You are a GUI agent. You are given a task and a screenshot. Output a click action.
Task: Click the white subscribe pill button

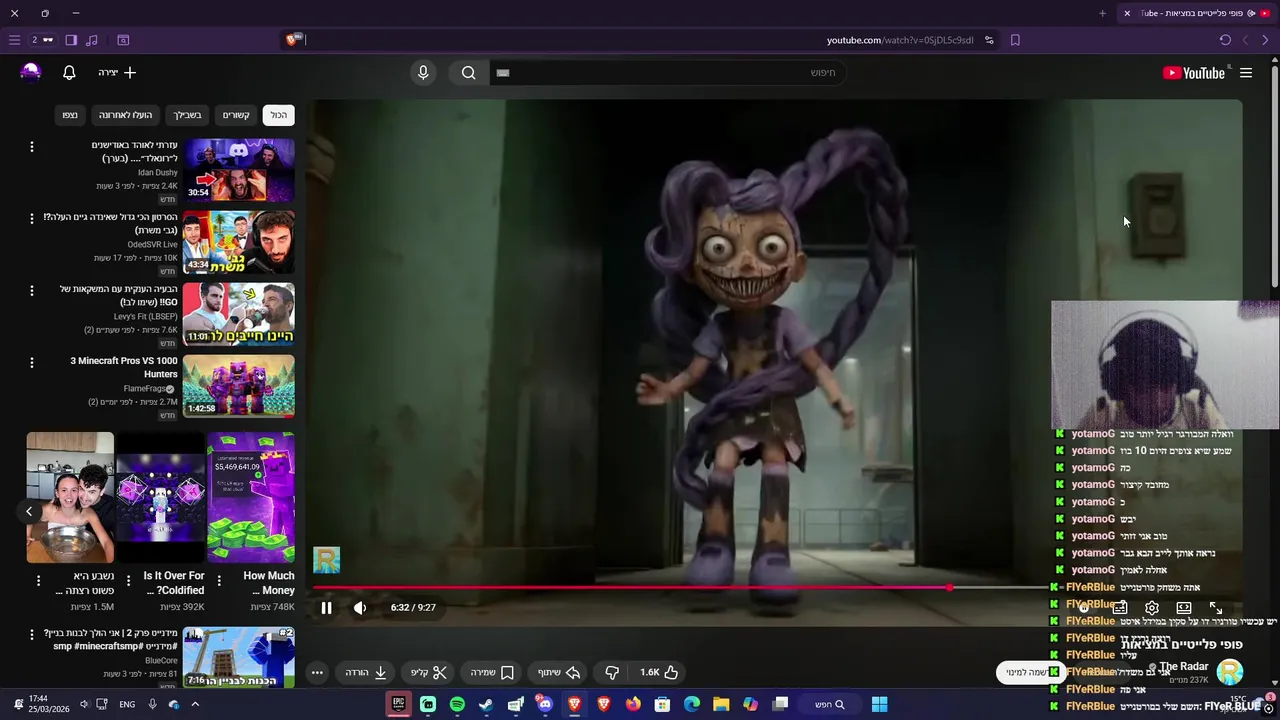pos(1029,672)
